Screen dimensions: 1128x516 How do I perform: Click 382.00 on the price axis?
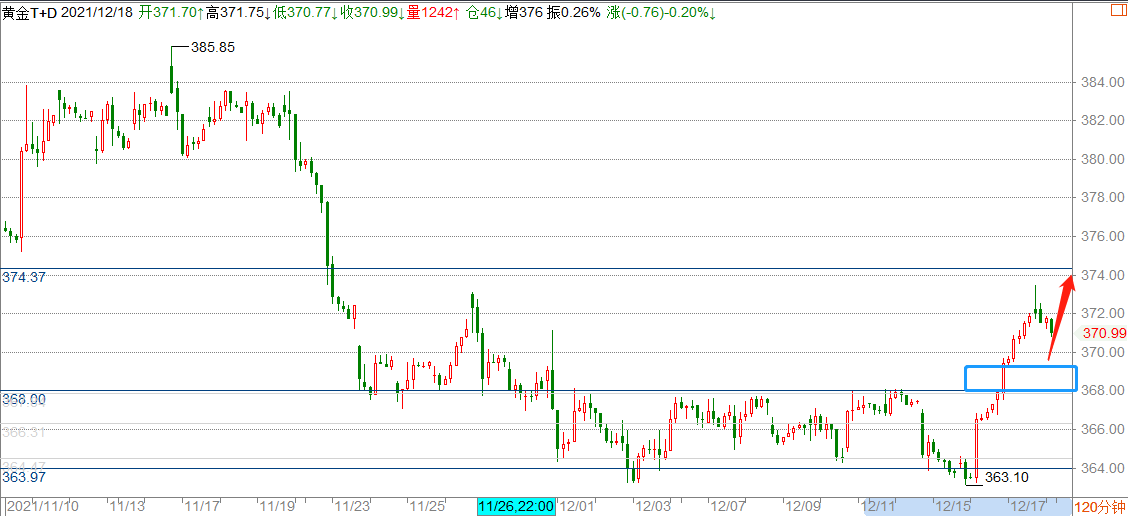point(1104,120)
